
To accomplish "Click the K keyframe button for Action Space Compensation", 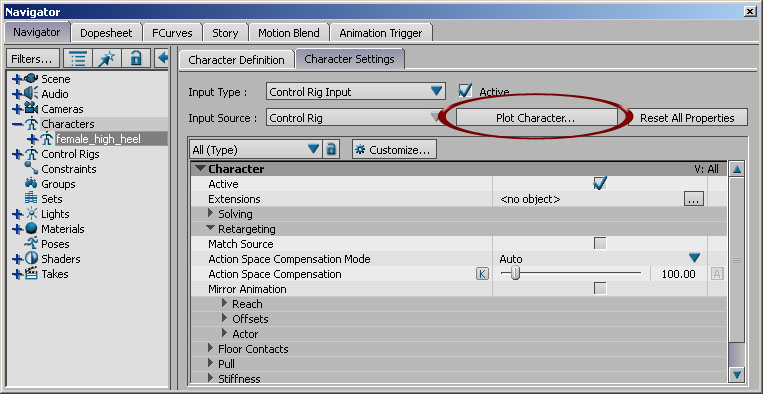I will (482, 274).
